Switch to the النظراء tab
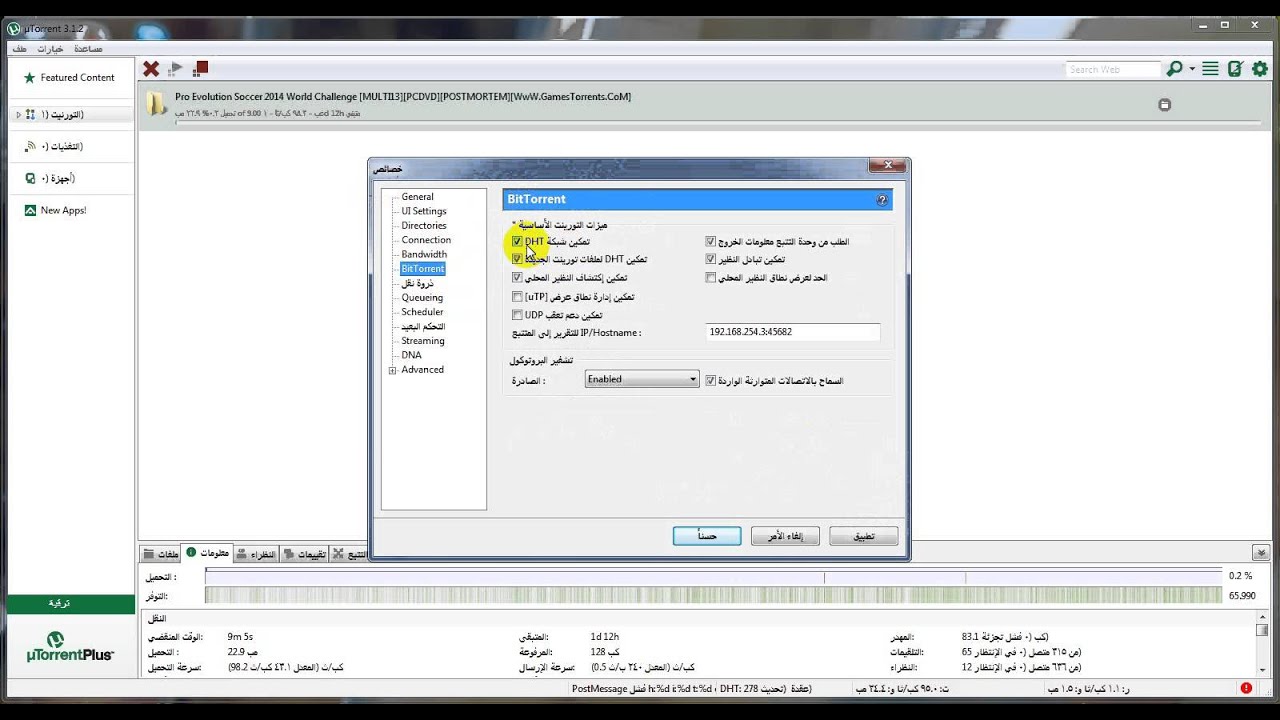 (256, 554)
